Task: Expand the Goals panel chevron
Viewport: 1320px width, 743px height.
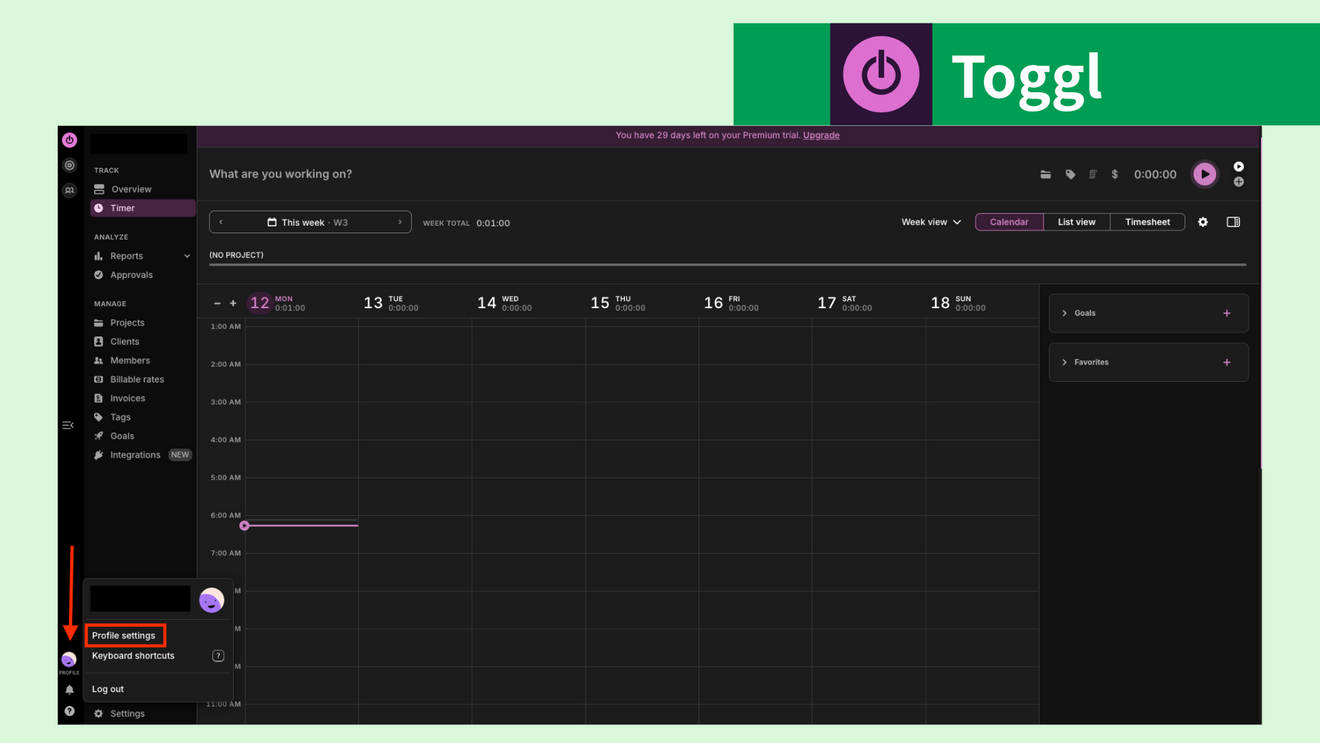Action: [x=1064, y=313]
